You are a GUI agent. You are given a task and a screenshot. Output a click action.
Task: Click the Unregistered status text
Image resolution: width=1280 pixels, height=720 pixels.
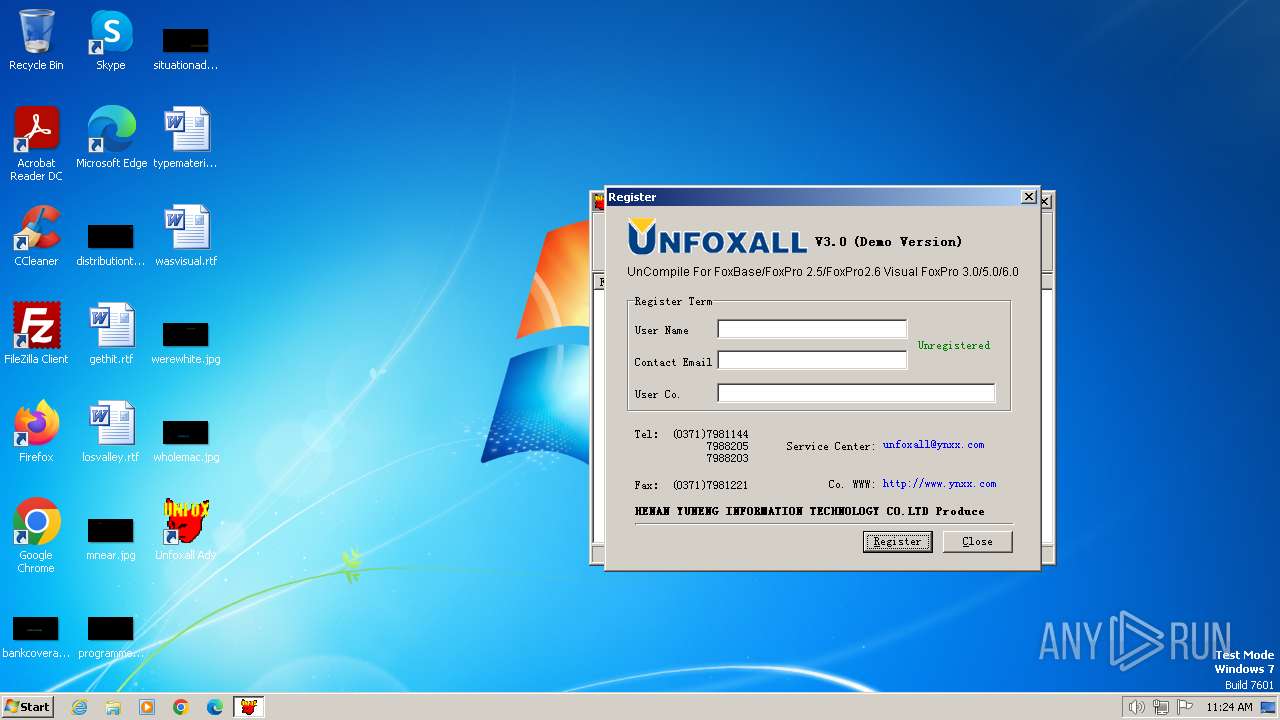coord(954,345)
